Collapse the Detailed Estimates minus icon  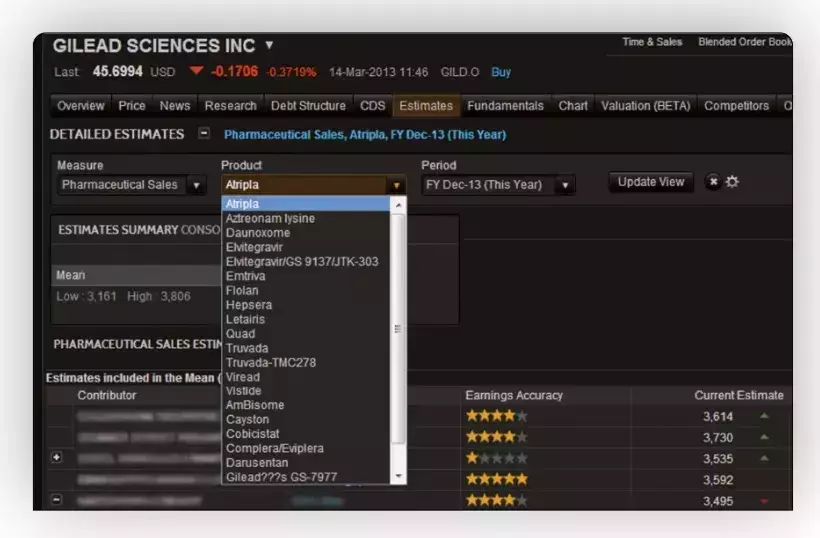204,133
